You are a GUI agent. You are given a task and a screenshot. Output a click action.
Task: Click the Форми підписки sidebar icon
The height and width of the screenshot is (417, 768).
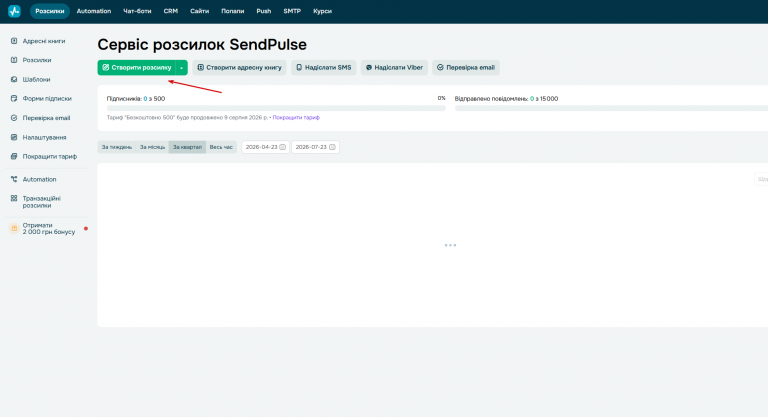click(14, 98)
